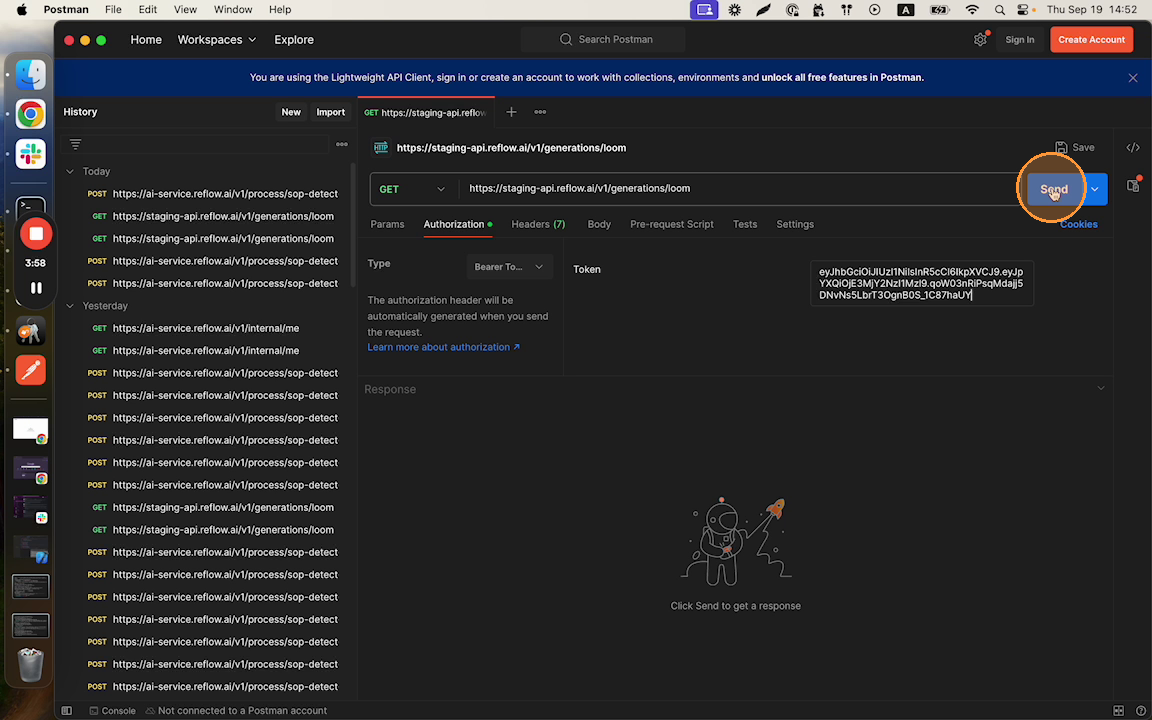The width and height of the screenshot is (1152, 720).
Task: Open Google Chrome from the Dock
Action: pyautogui.click(x=30, y=115)
